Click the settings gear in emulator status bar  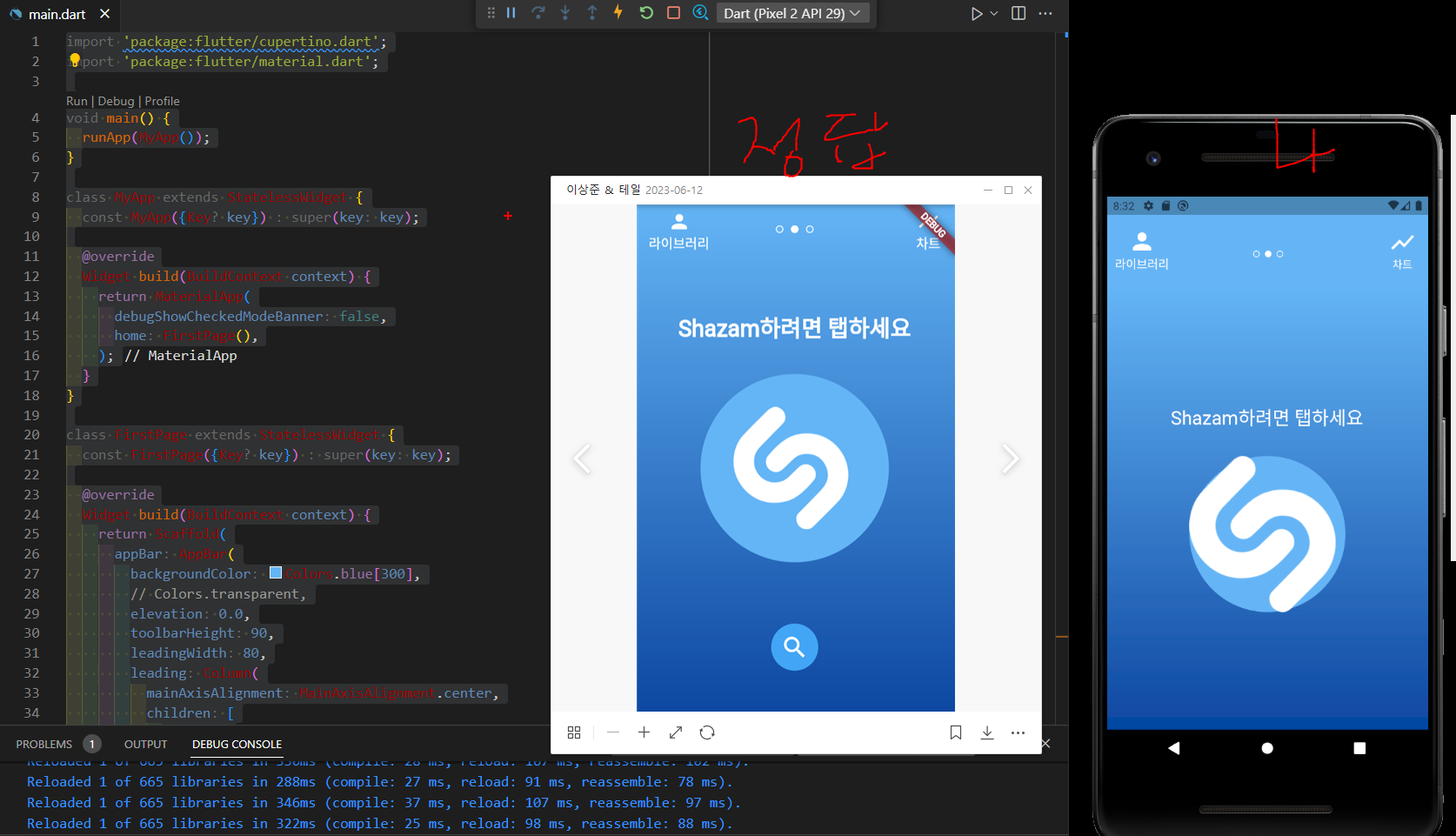pos(1148,206)
